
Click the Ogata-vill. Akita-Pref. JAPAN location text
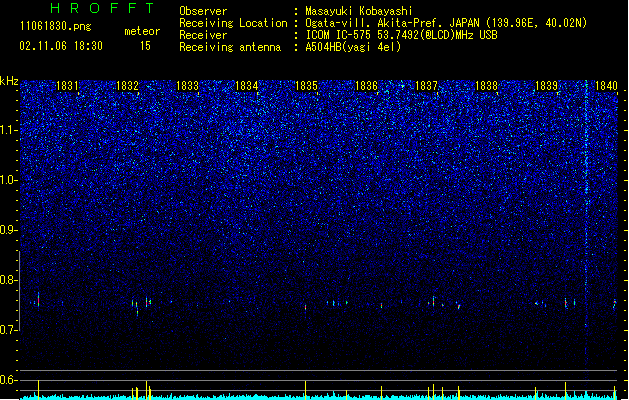(x=446, y=23)
